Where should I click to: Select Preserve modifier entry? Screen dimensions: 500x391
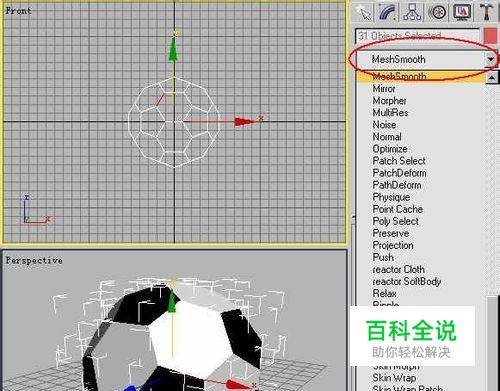coord(391,233)
